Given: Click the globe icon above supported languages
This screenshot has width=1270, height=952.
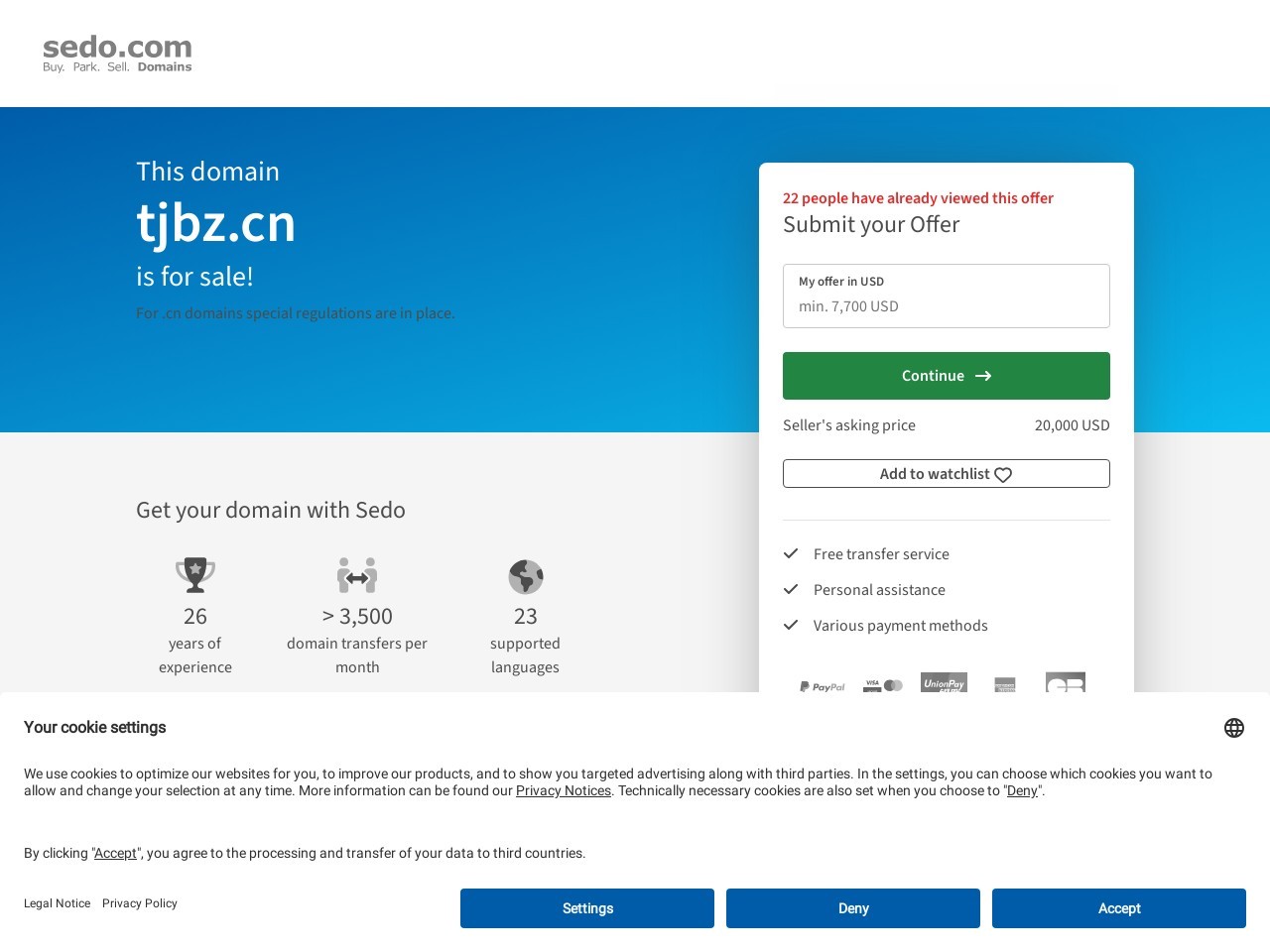Looking at the screenshot, I should pos(525,576).
